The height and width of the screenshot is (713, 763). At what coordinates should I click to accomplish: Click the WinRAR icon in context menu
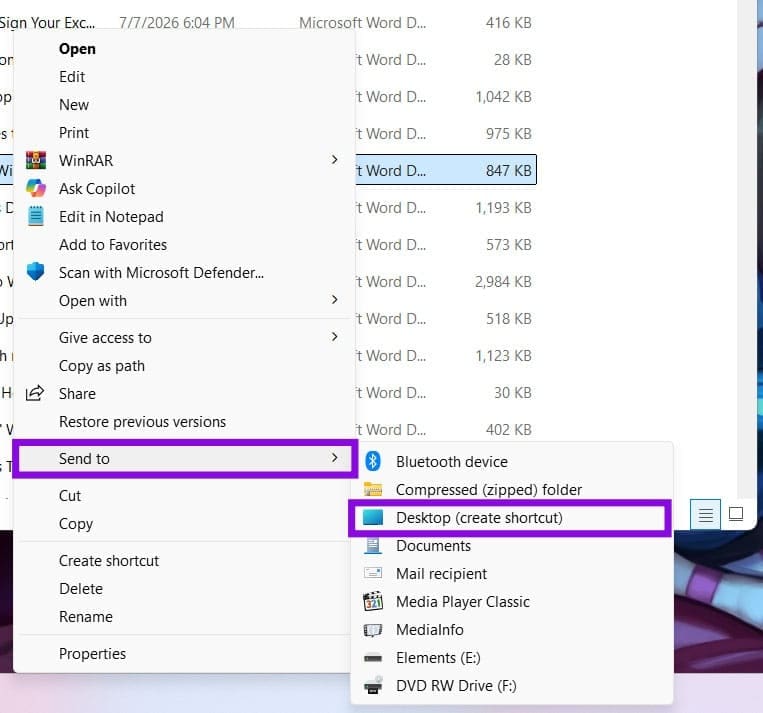[x=36, y=160]
